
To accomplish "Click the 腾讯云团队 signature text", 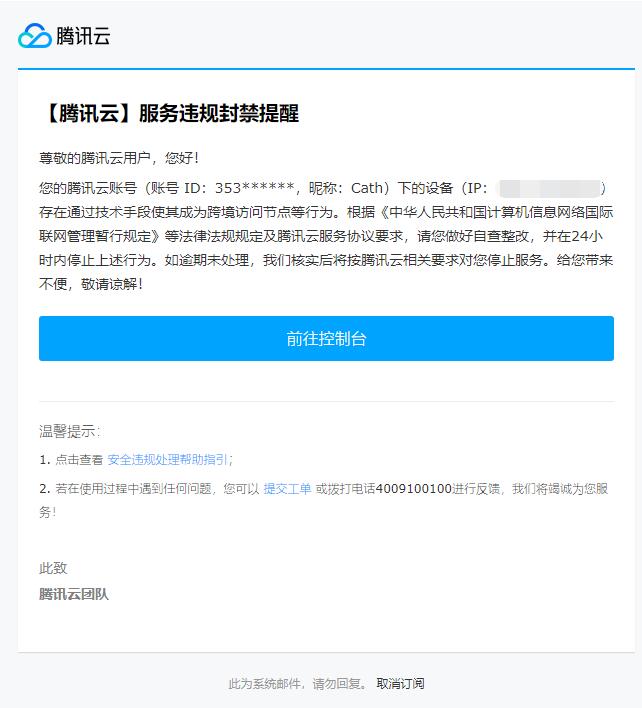I will click(74, 594).
